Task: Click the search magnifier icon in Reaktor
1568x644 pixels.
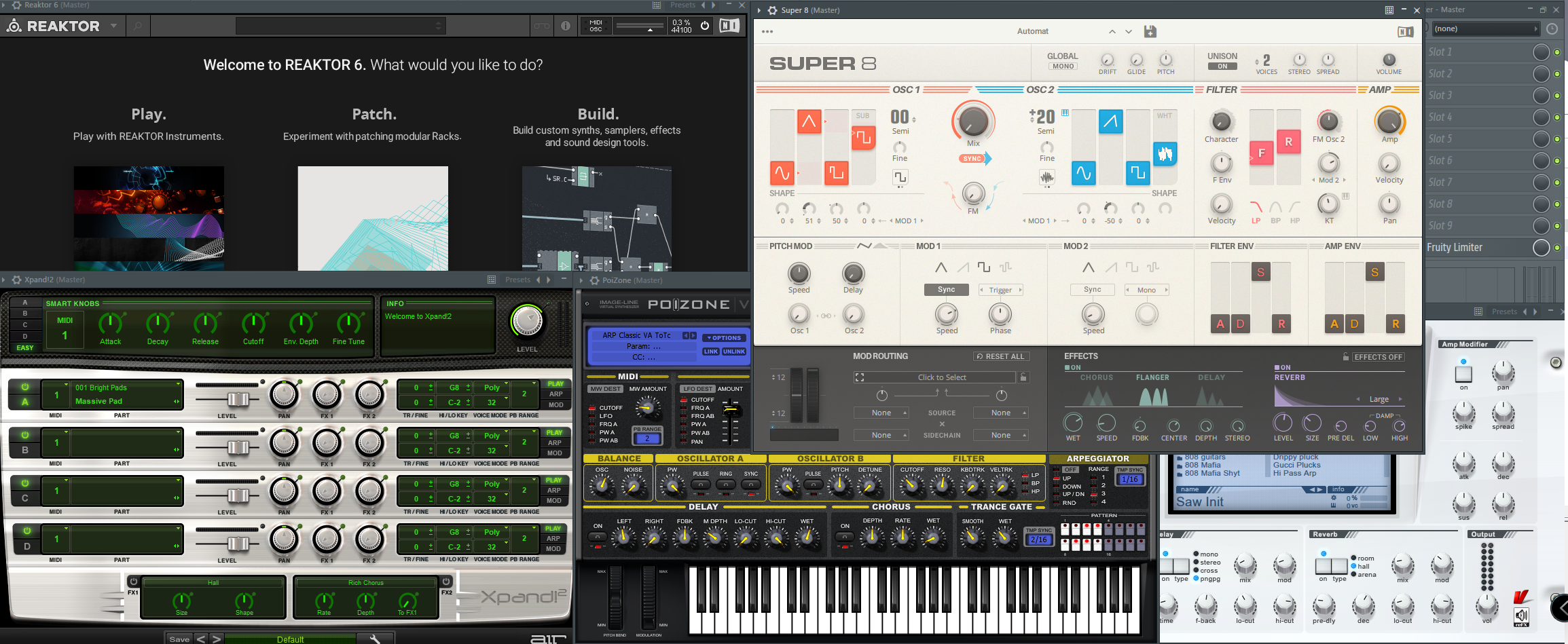Action: (x=138, y=26)
